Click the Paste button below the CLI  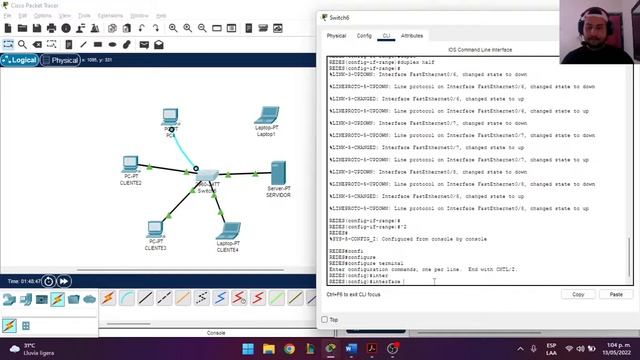616,294
